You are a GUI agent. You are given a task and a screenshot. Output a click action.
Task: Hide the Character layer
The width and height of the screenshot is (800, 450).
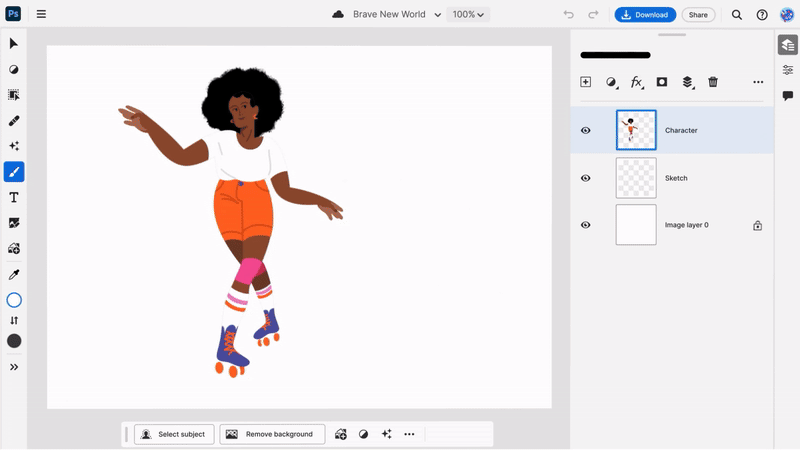coord(586,130)
